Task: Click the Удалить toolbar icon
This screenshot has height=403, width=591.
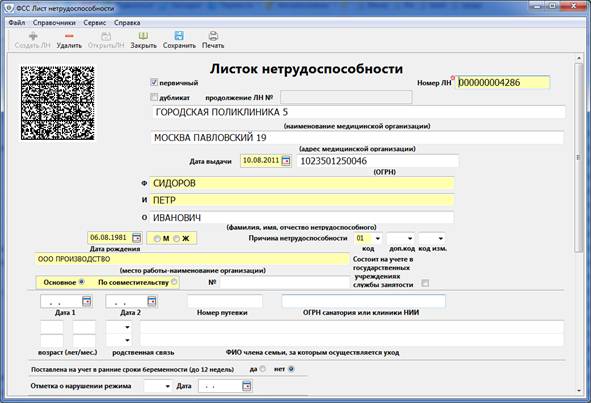Action: (x=69, y=37)
